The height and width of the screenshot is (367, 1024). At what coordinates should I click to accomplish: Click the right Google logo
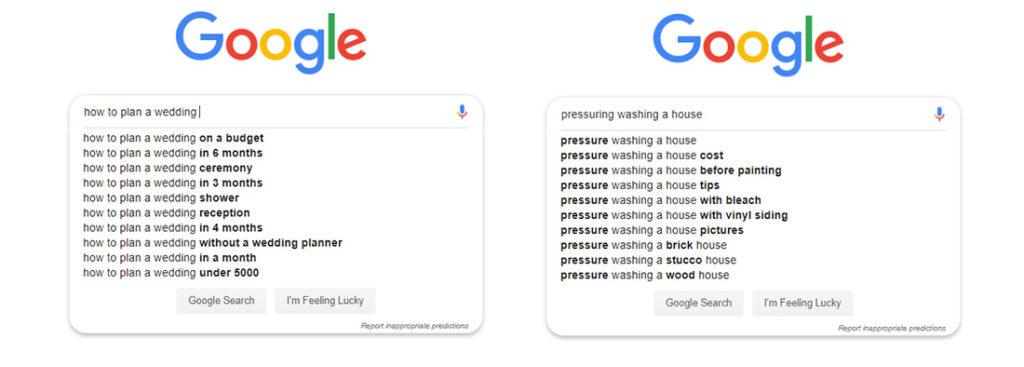[748, 45]
